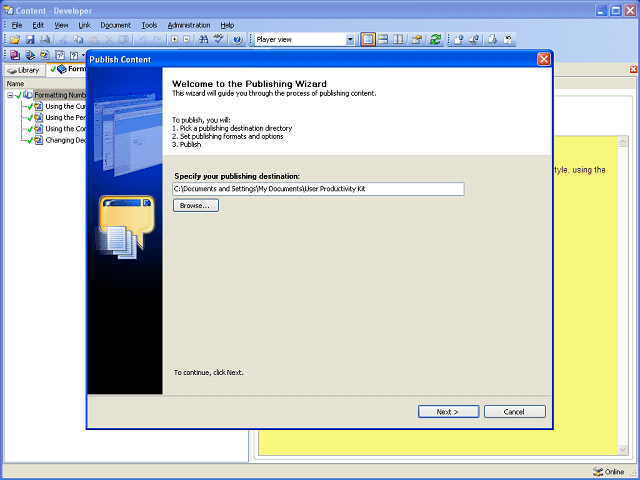The height and width of the screenshot is (480, 640).
Task: Close the document tab with red X
Action: (633, 69)
